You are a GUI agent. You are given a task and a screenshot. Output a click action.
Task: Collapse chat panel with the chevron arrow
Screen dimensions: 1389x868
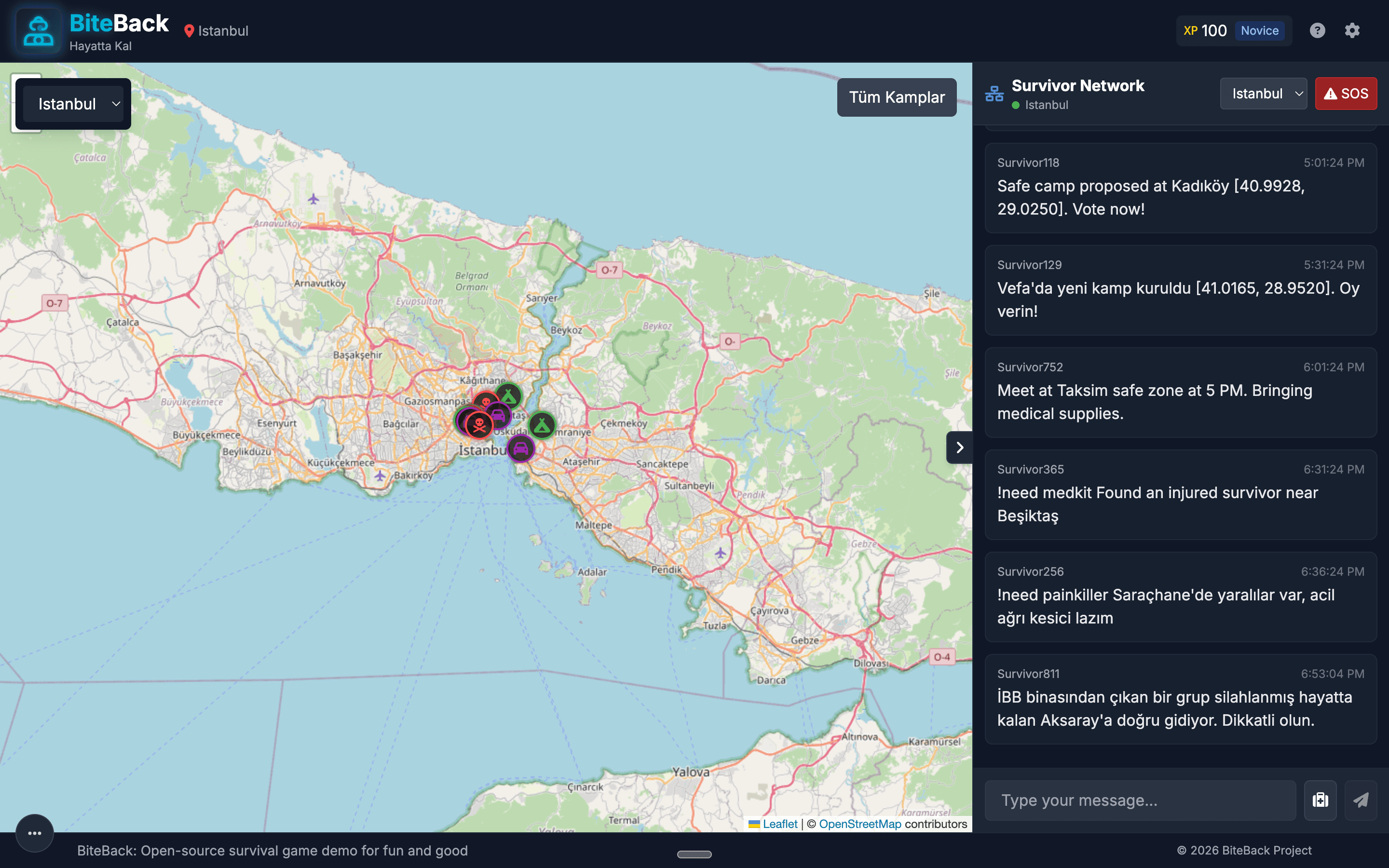(959, 447)
